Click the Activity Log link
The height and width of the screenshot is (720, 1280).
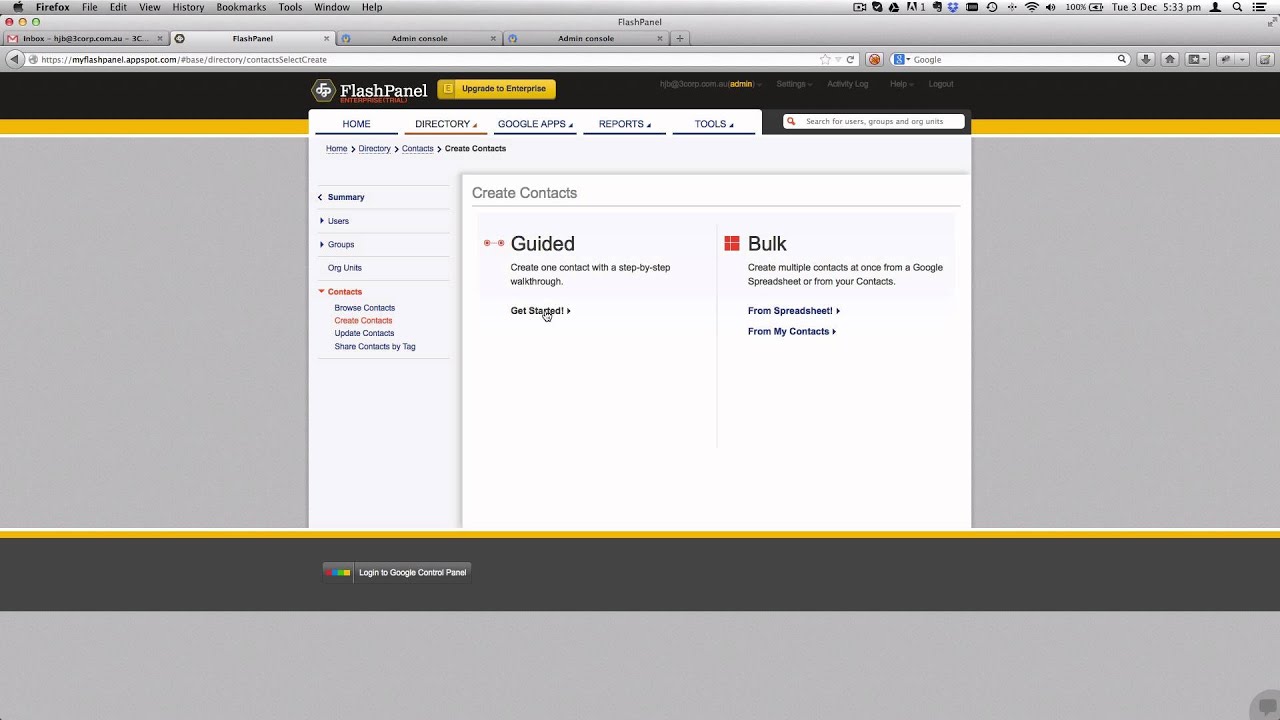[x=847, y=84]
